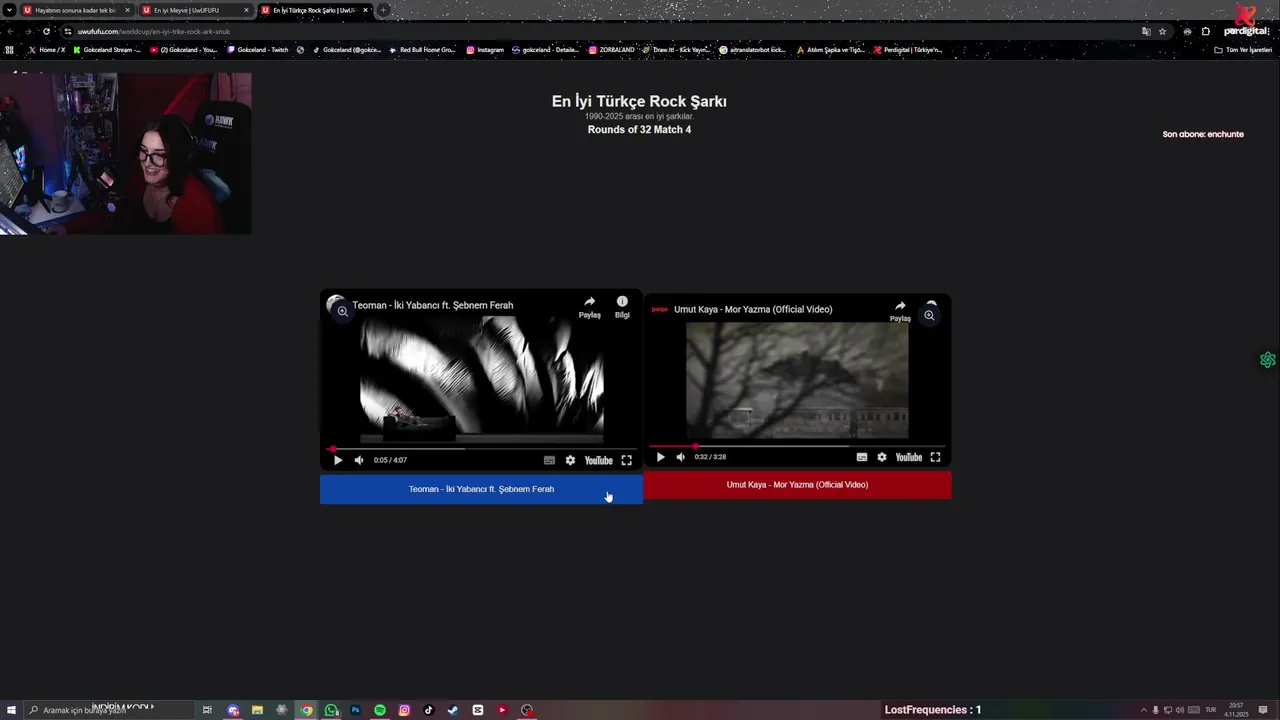Open the 'Red Bull Home Gro...' bookmark
Viewport: 1280px width, 720px height.
tap(422, 49)
